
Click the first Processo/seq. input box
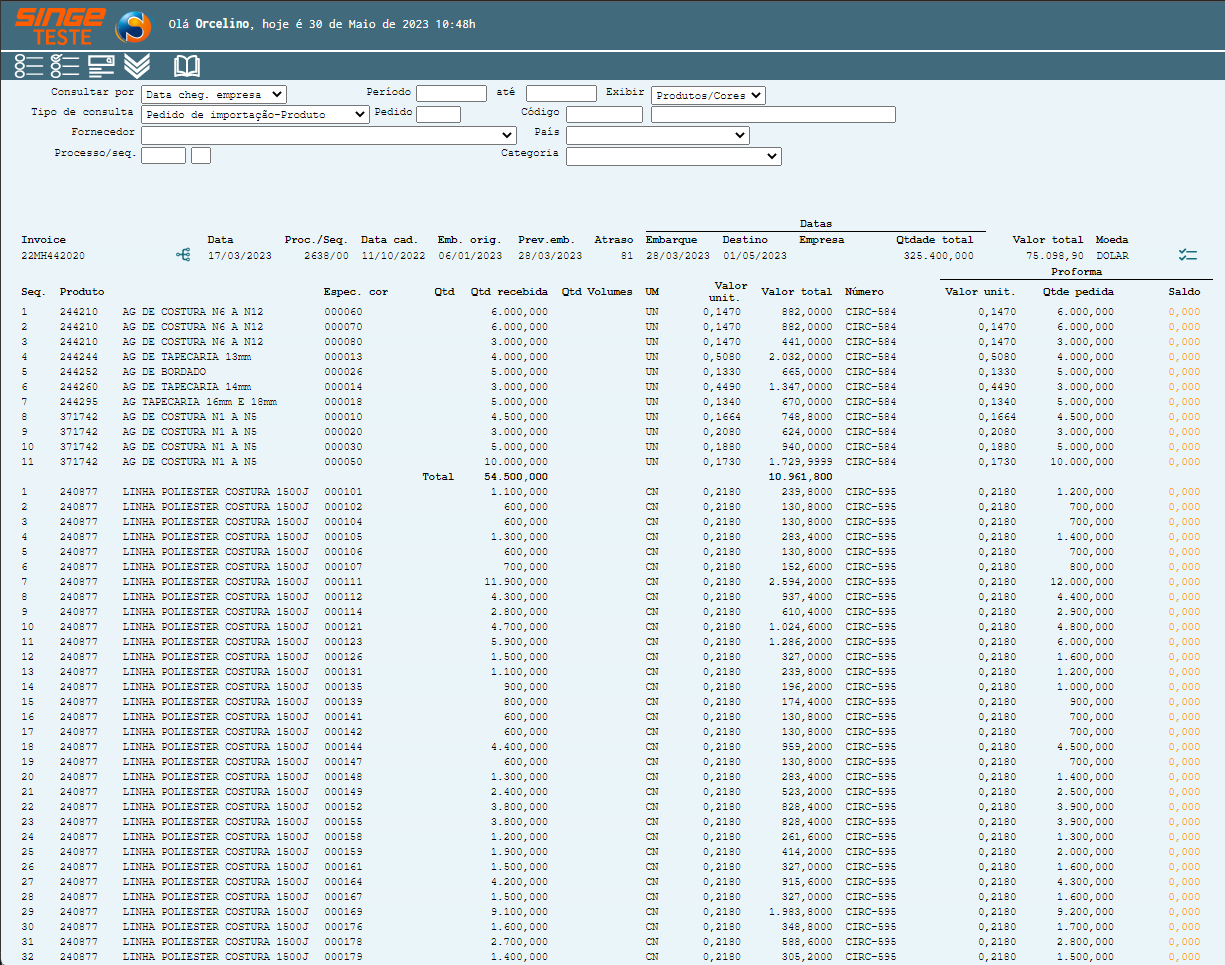click(163, 156)
